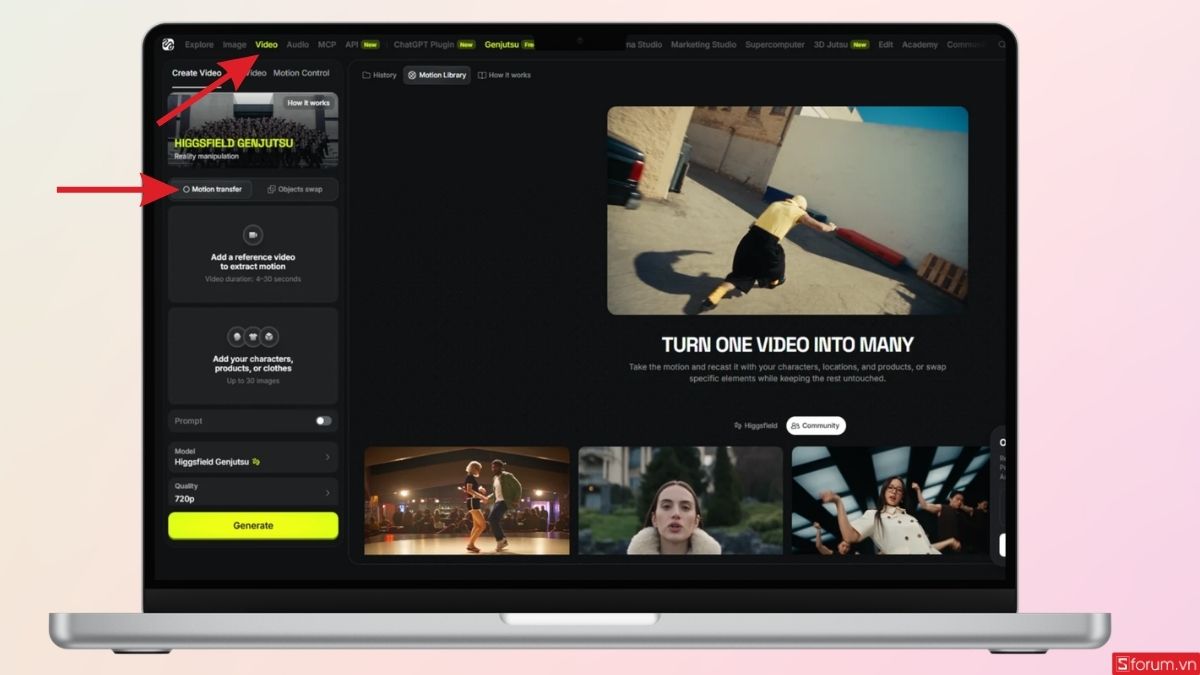Open the History tab
This screenshot has width=1200, height=675.
[379, 75]
